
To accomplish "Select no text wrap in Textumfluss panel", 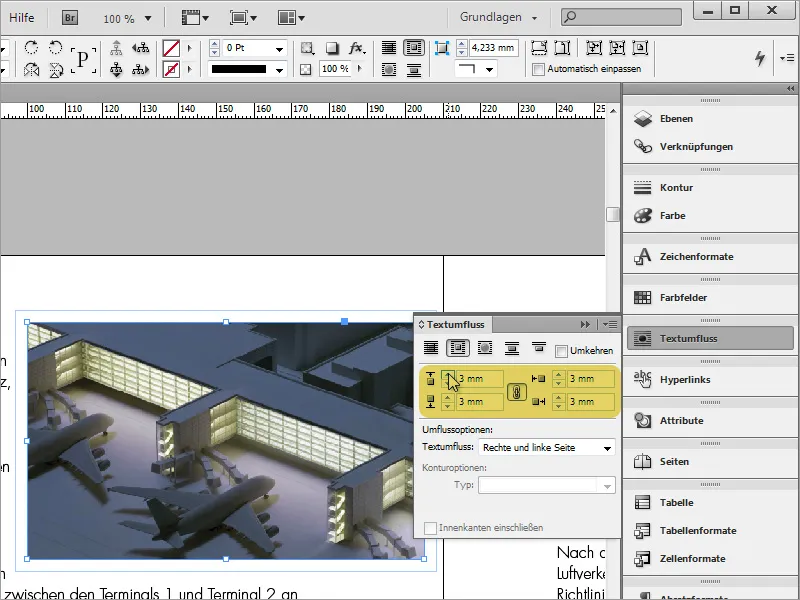I will click(x=431, y=348).
